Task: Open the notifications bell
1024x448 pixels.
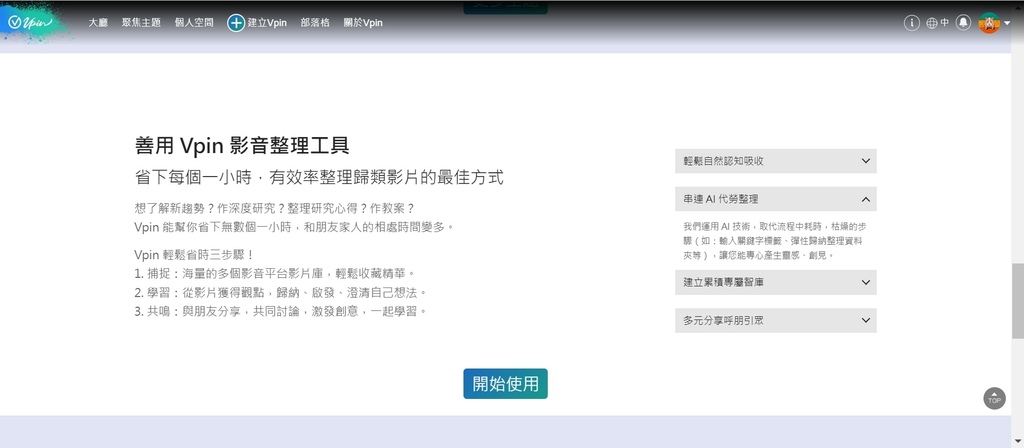Action: (963, 23)
